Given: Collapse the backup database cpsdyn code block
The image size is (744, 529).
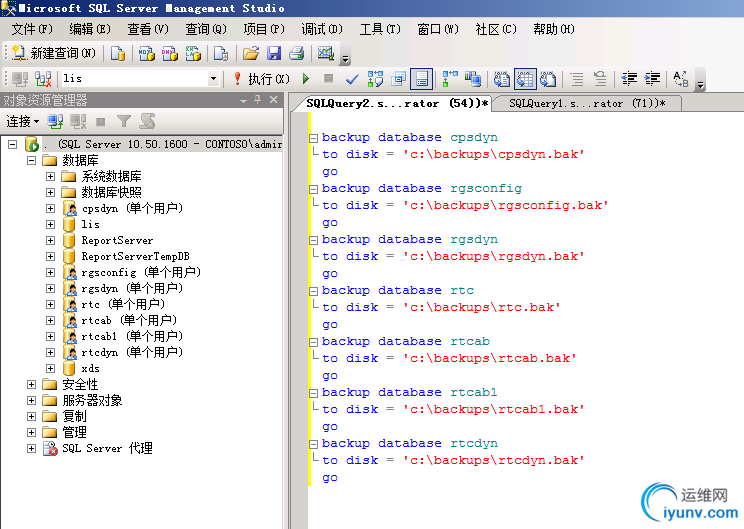Looking at the screenshot, I should (313, 138).
